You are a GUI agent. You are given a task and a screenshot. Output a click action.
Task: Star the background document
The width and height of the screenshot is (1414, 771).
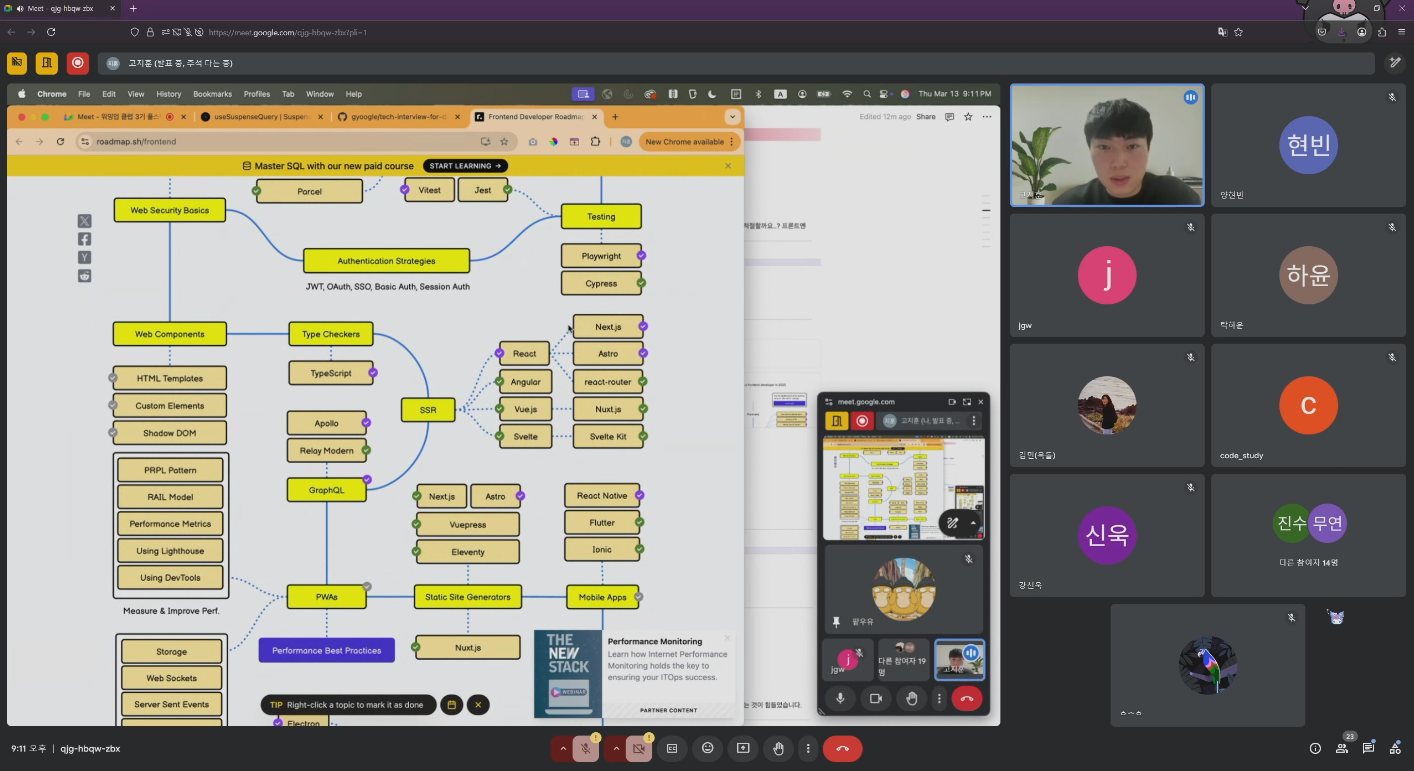click(968, 117)
